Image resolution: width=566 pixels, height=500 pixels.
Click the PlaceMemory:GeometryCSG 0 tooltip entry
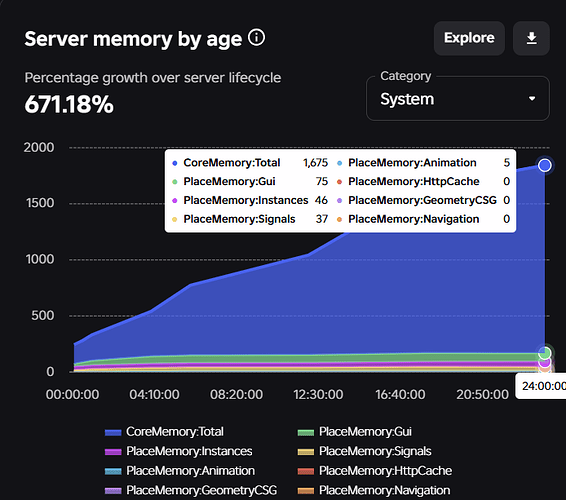[x=423, y=200]
